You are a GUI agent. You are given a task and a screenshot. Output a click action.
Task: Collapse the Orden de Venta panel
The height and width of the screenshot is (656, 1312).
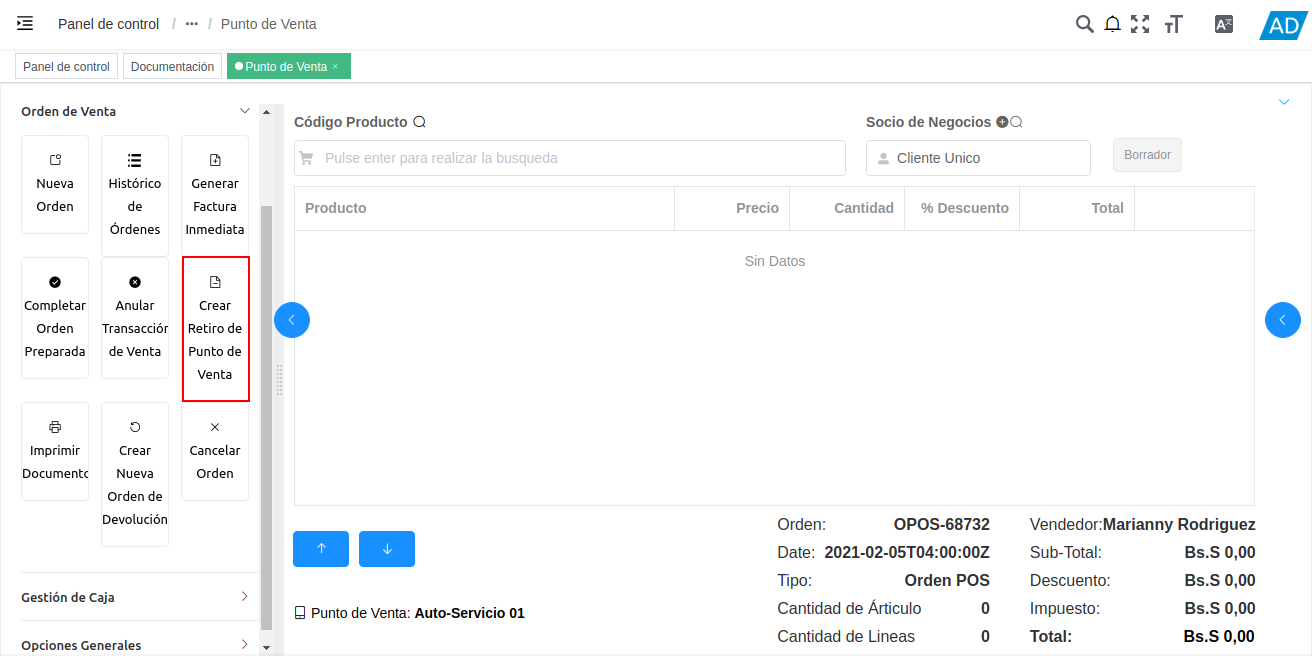pyautogui.click(x=244, y=110)
